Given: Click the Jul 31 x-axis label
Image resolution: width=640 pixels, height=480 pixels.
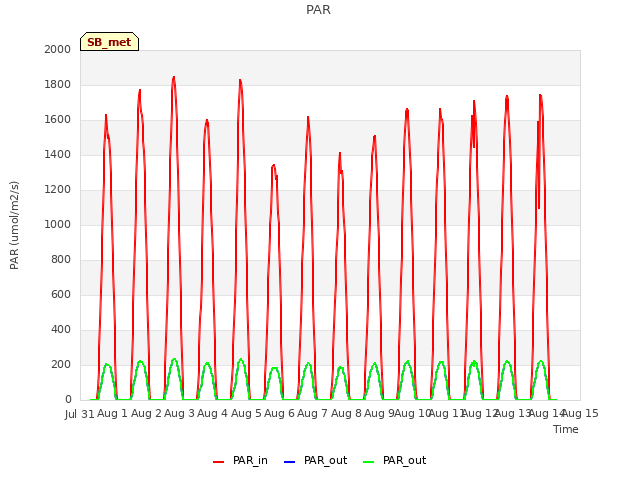Looking at the screenshot, I should pos(80,415).
